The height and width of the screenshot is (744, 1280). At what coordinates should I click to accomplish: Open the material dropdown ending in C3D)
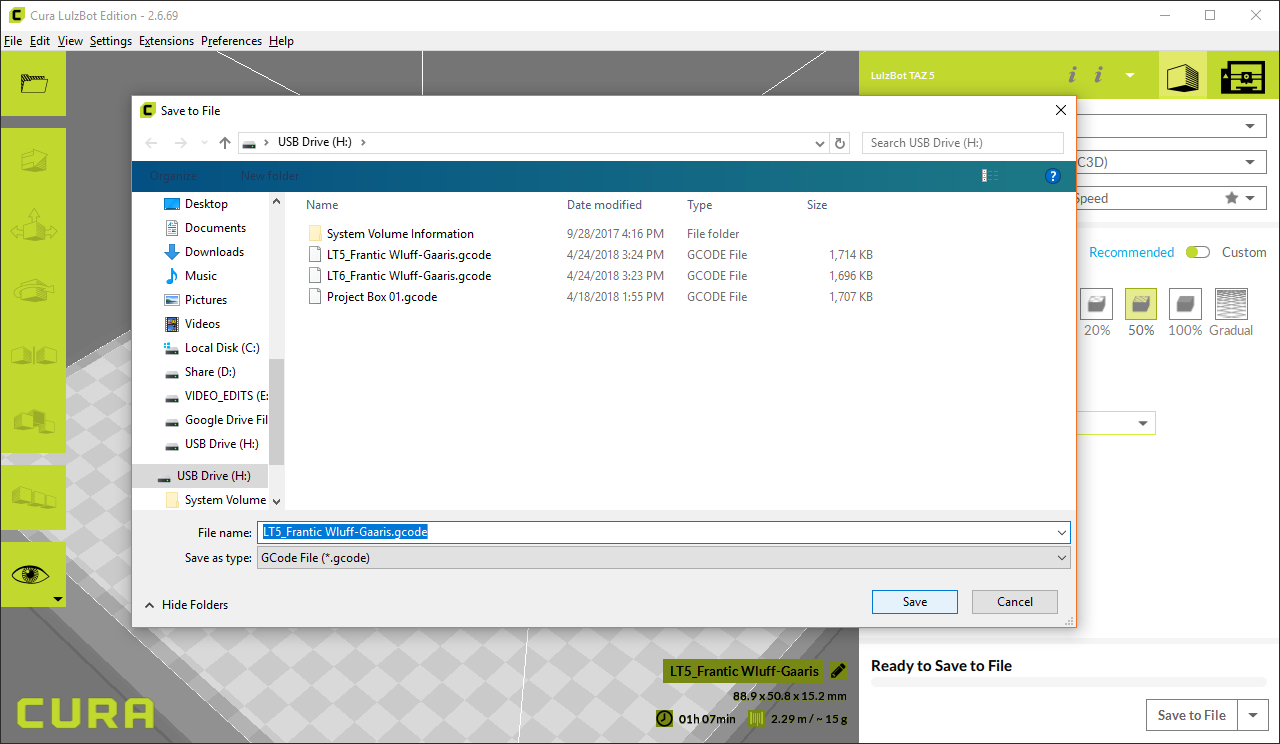click(x=1171, y=162)
